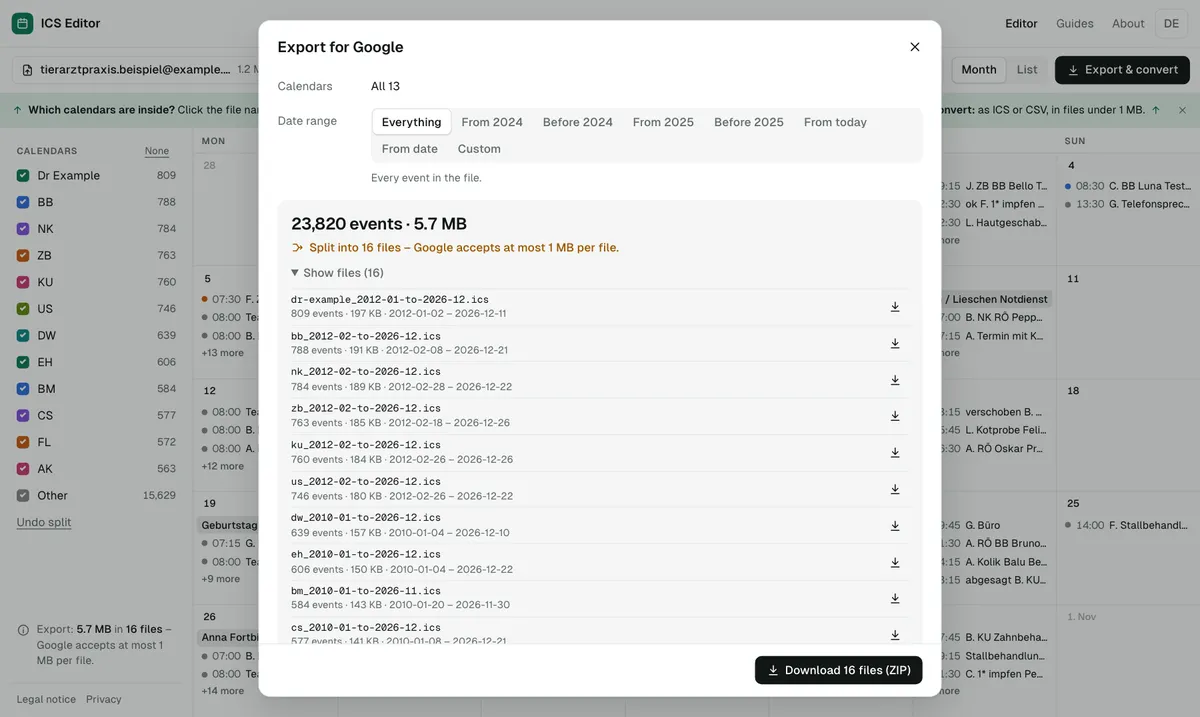
Task: Switch to Month view
Action: tap(979, 70)
